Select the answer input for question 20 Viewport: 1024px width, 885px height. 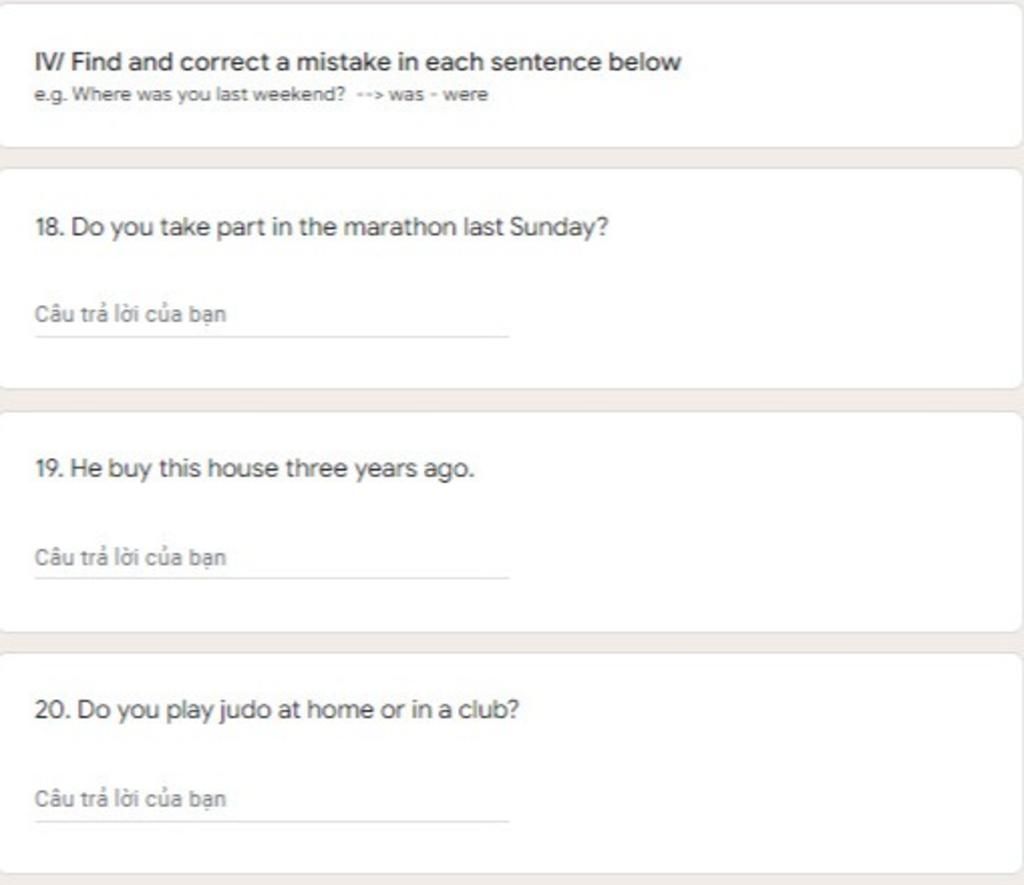(271, 800)
